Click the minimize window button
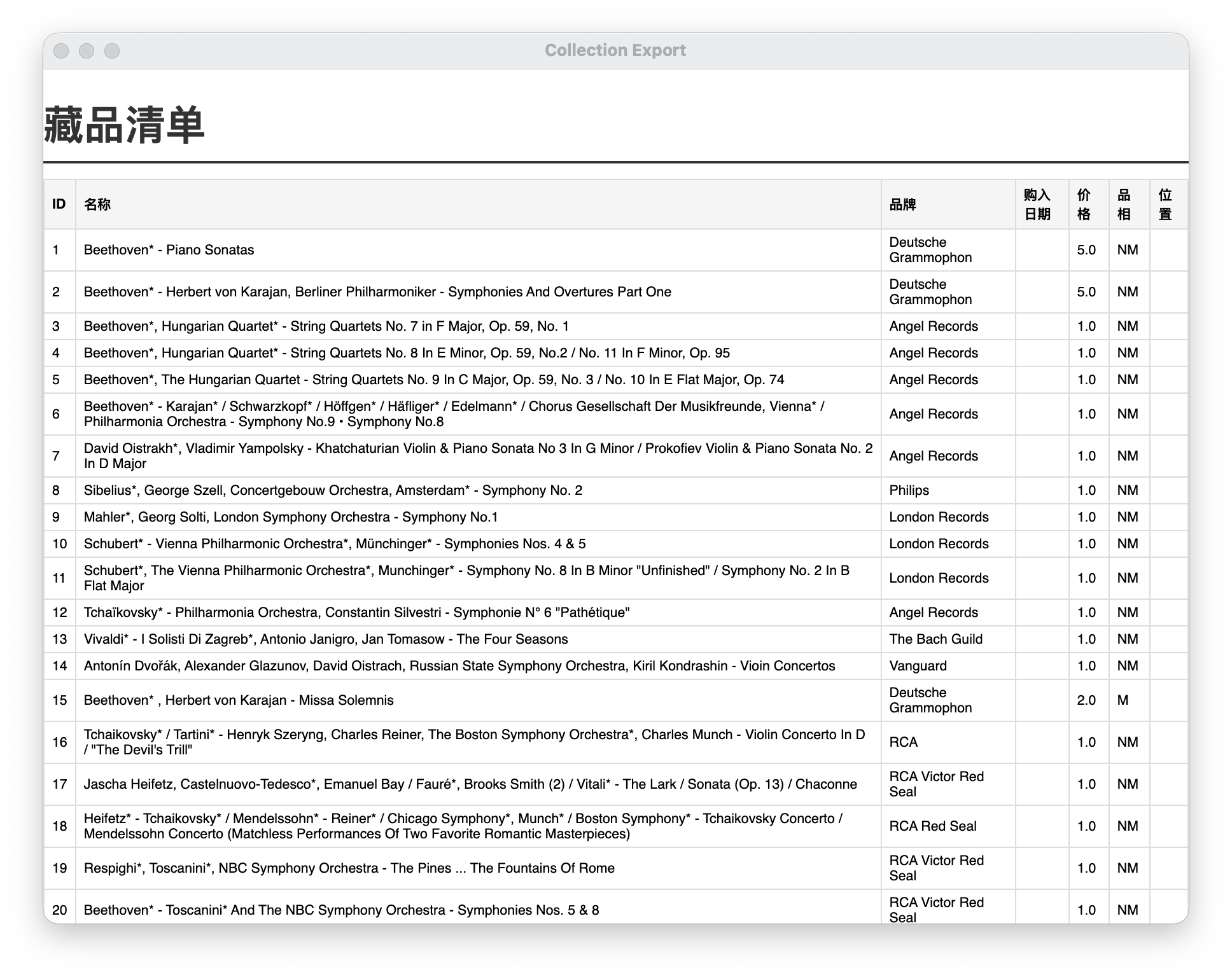Viewport: 1232px width, 977px height. pyautogui.click(x=87, y=51)
